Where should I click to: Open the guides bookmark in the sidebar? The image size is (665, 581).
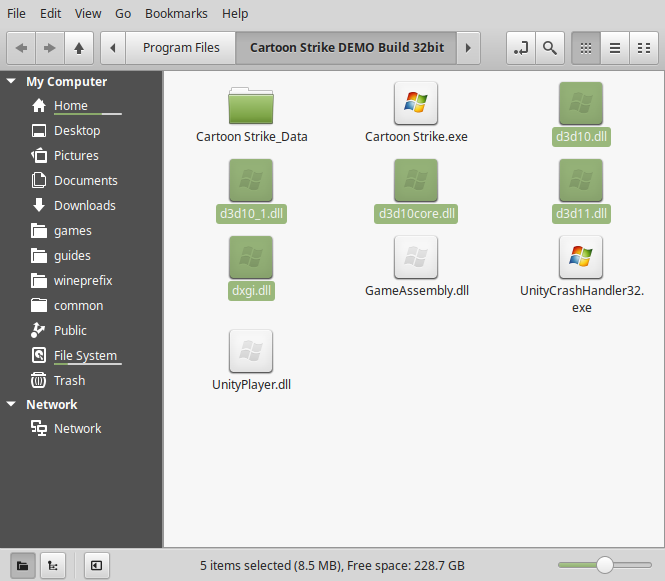[x=72, y=256]
